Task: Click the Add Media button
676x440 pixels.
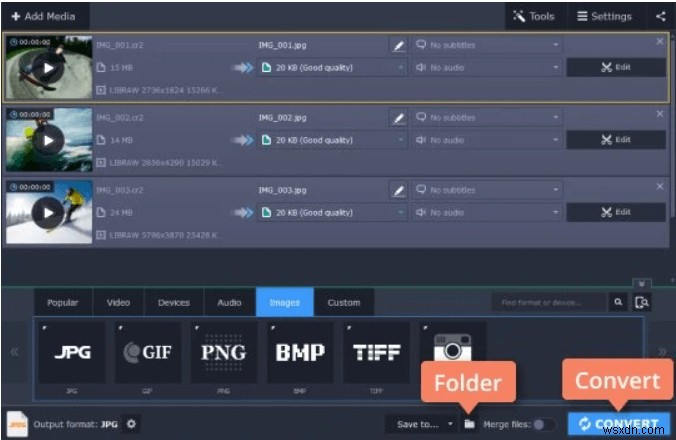Action: tap(44, 16)
